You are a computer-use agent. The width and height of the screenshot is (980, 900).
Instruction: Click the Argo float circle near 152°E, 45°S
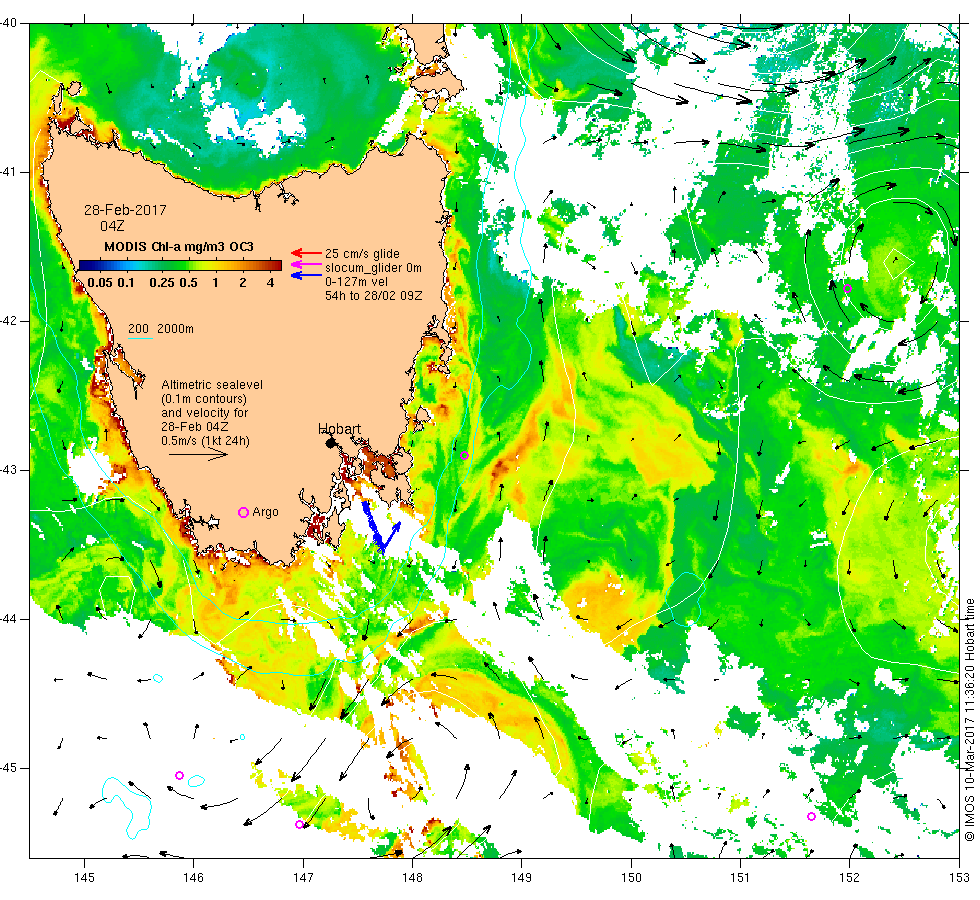point(811,816)
